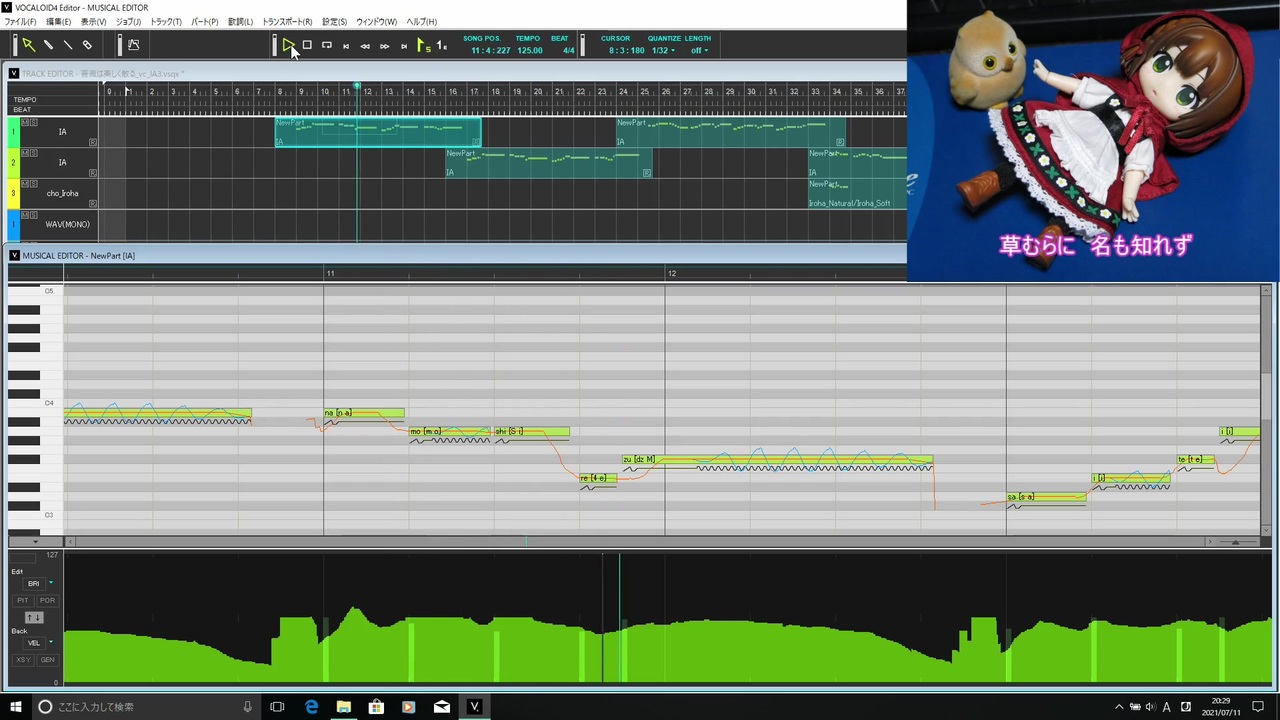Viewport: 1280px width, 720px height.
Task: Swap Edit and Back parameters with arrows button
Action: coord(34,618)
